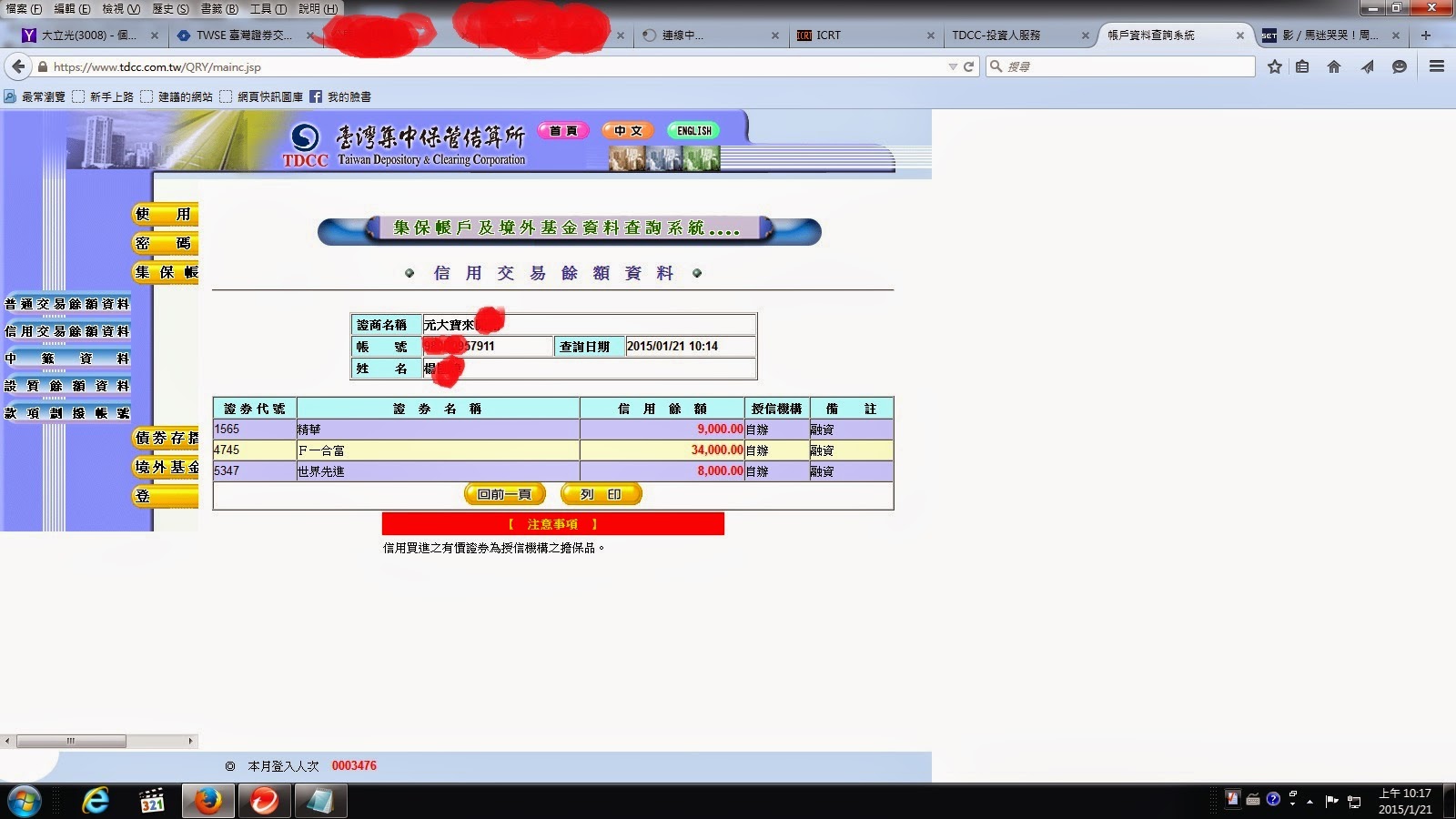Open the red swirl app on taskbar
The width and height of the screenshot is (1456, 819).
pyautogui.click(x=264, y=802)
